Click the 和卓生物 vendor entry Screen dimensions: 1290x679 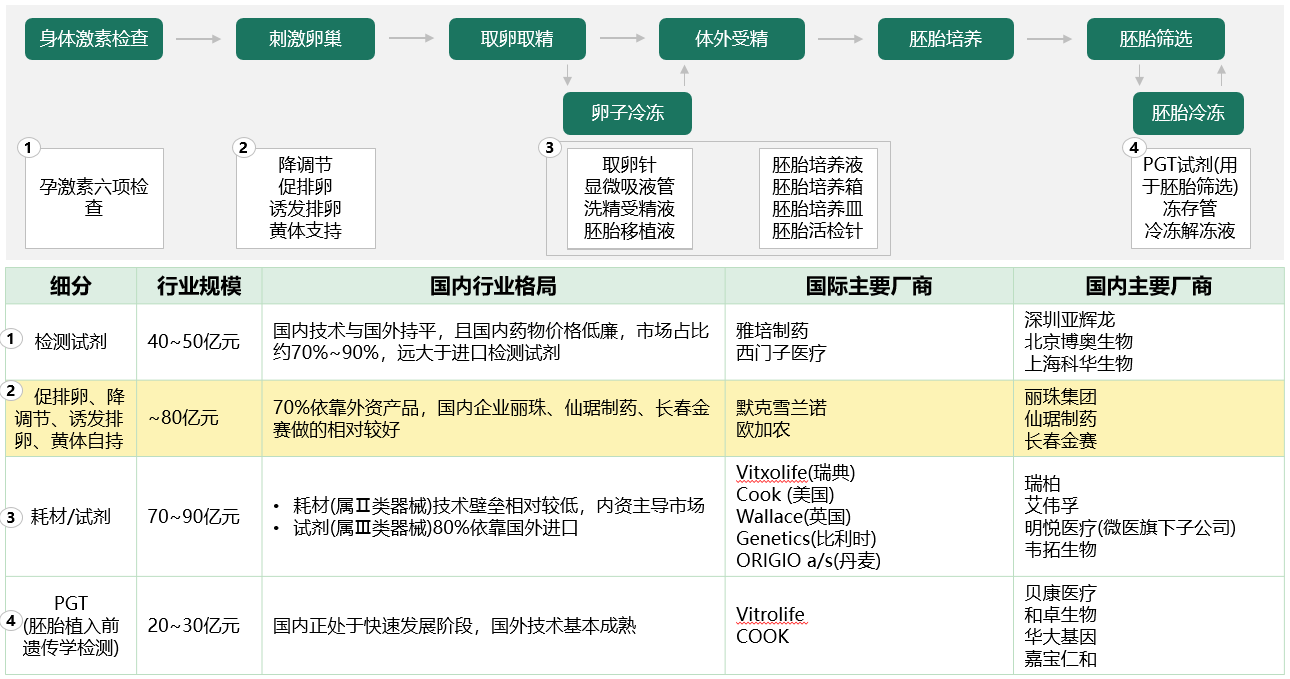(1061, 615)
